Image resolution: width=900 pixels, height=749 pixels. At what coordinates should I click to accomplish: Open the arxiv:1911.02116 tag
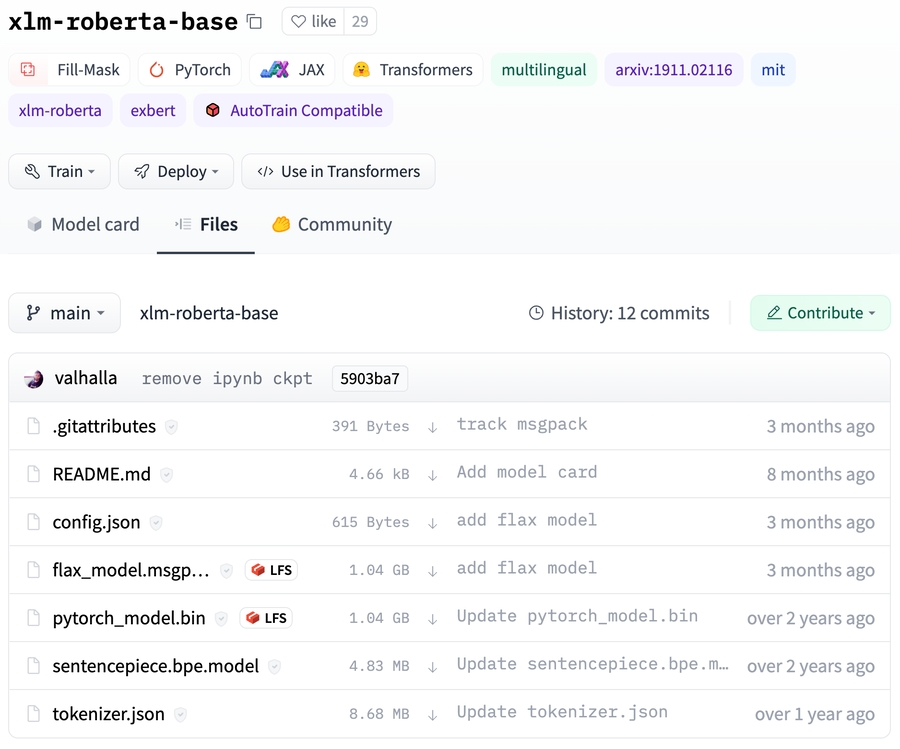(x=673, y=70)
